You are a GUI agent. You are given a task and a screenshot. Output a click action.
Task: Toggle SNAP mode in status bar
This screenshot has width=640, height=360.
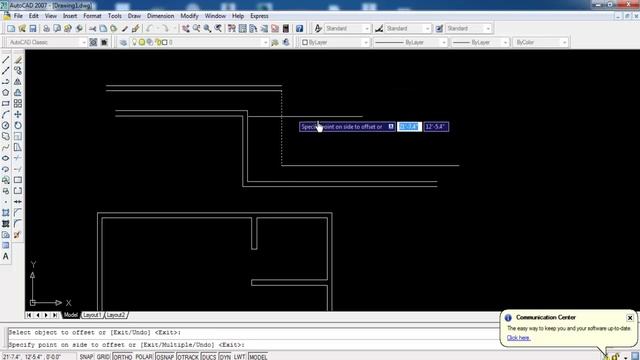click(x=86, y=357)
